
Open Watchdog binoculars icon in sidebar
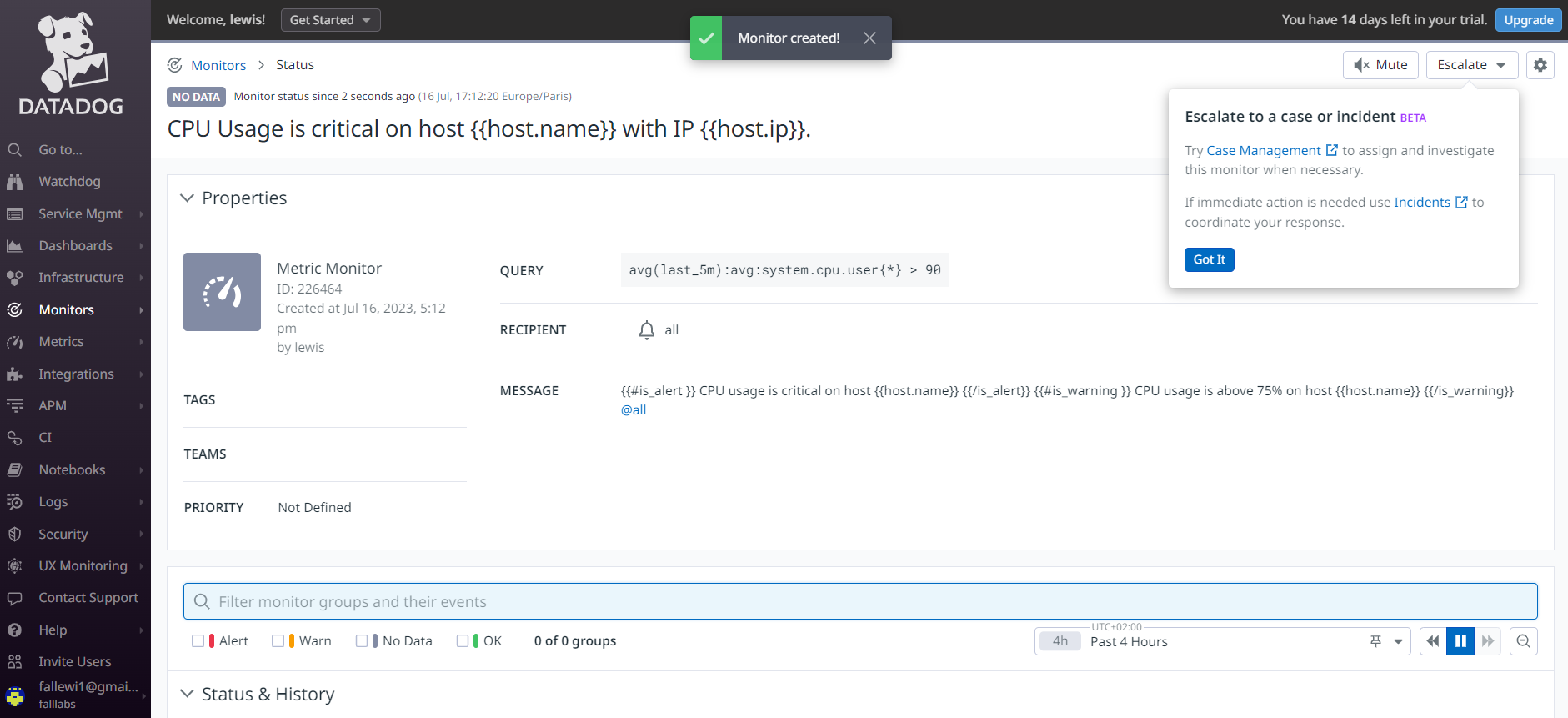pyautogui.click(x=14, y=182)
